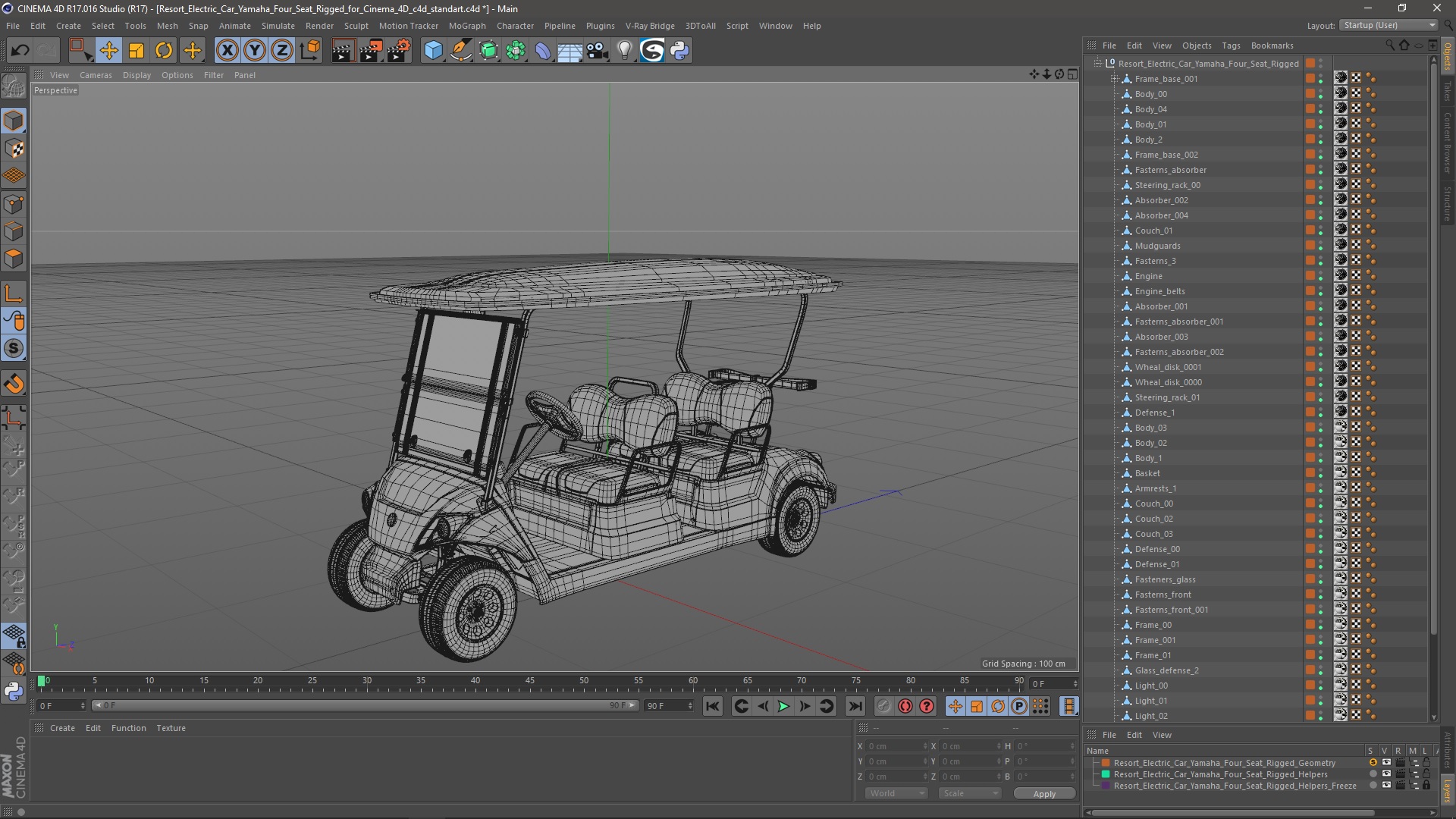Click the Python script icon in toolbar

point(679,51)
